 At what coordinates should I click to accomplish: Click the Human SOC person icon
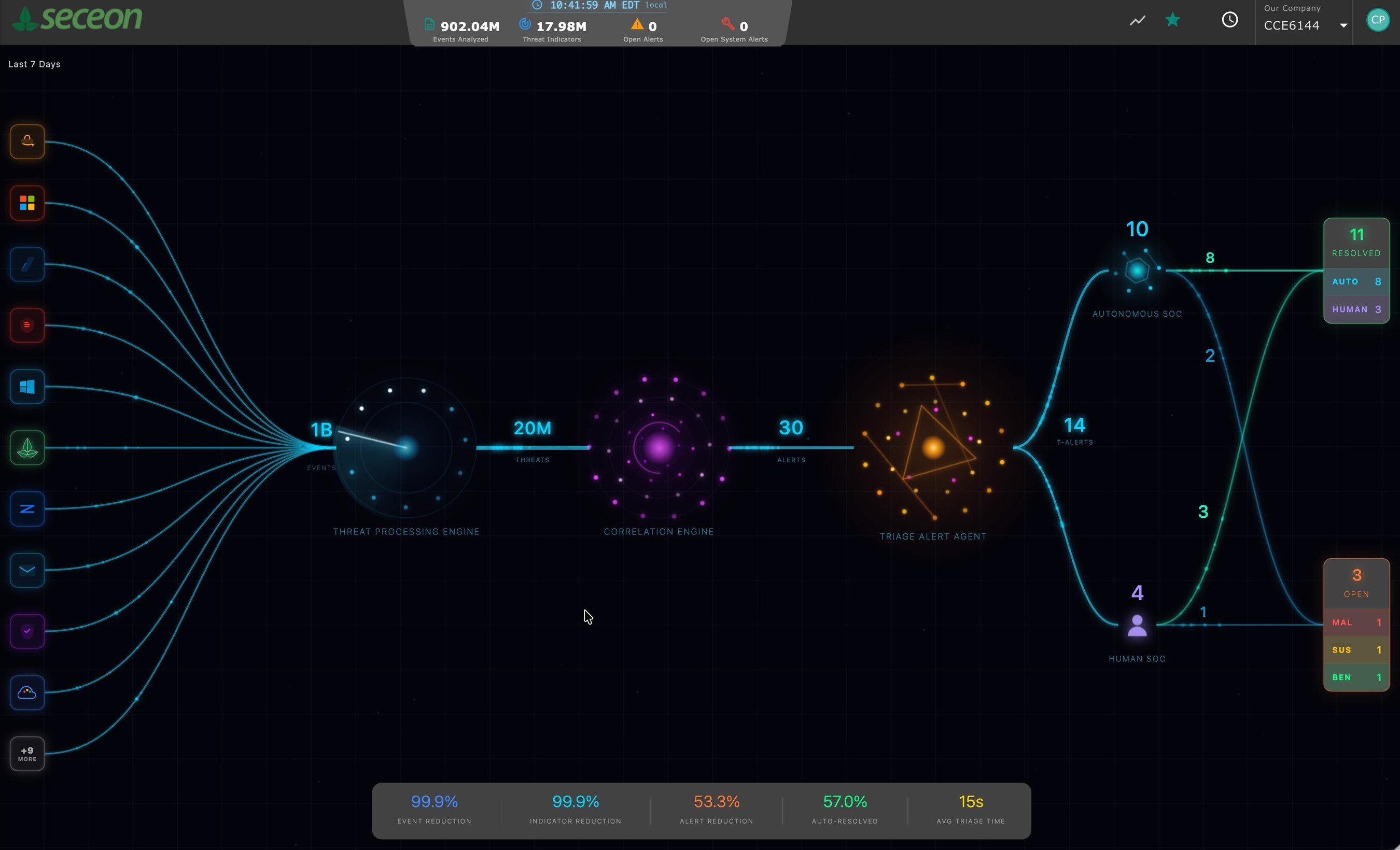[1137, 626]
